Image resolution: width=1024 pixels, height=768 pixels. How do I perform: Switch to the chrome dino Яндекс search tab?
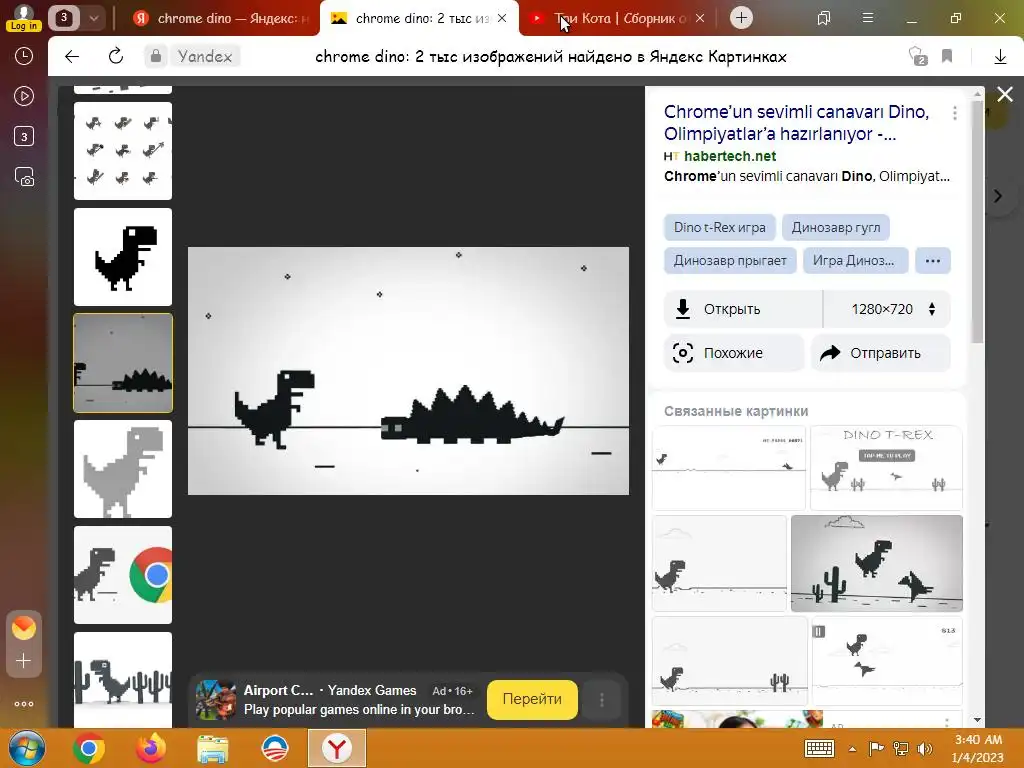click(x=221, y=18)
